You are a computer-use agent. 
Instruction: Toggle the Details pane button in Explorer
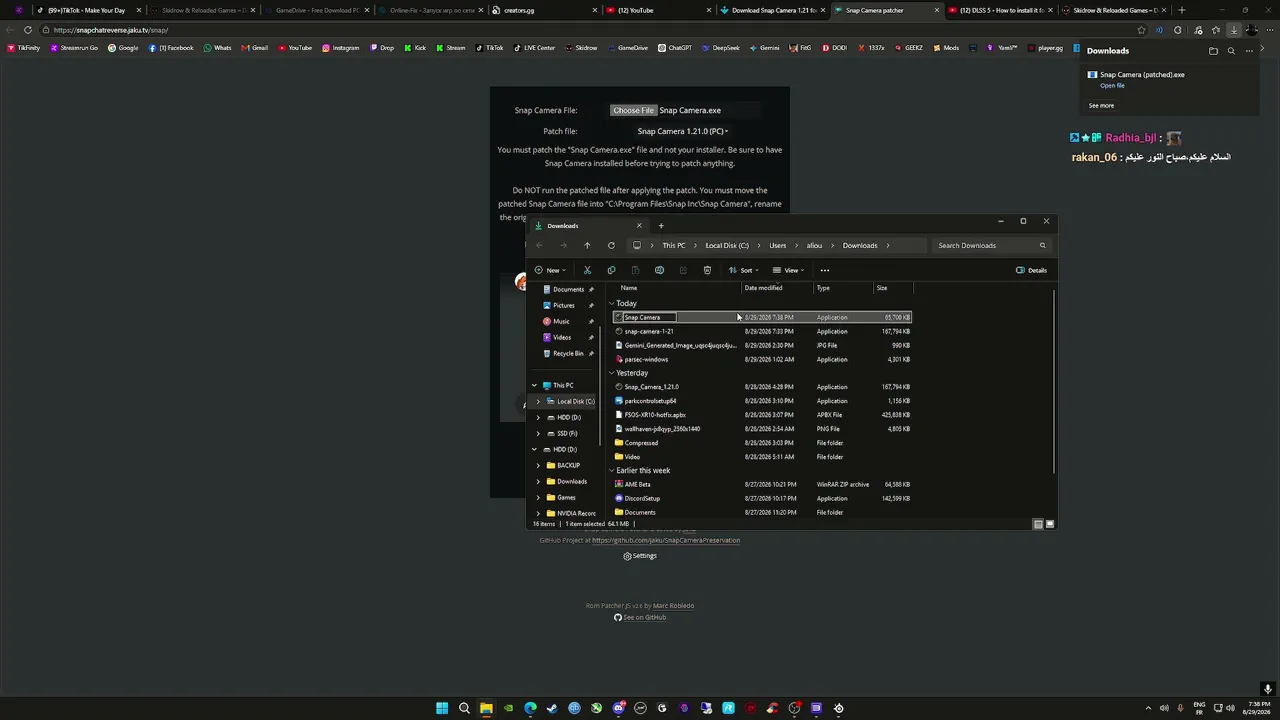1032,270
